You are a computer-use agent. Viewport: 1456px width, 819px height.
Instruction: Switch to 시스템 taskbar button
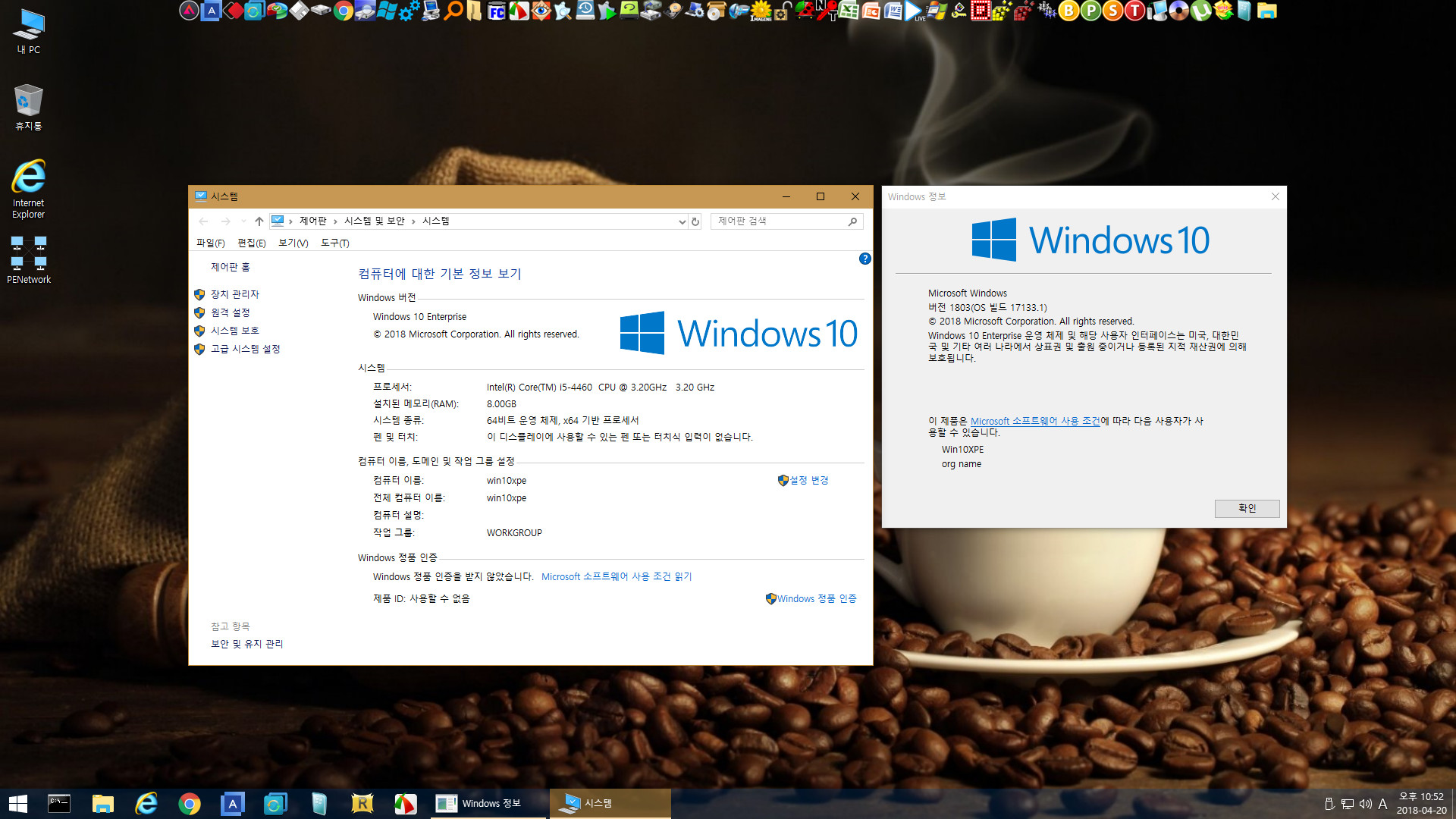(610, 804)
